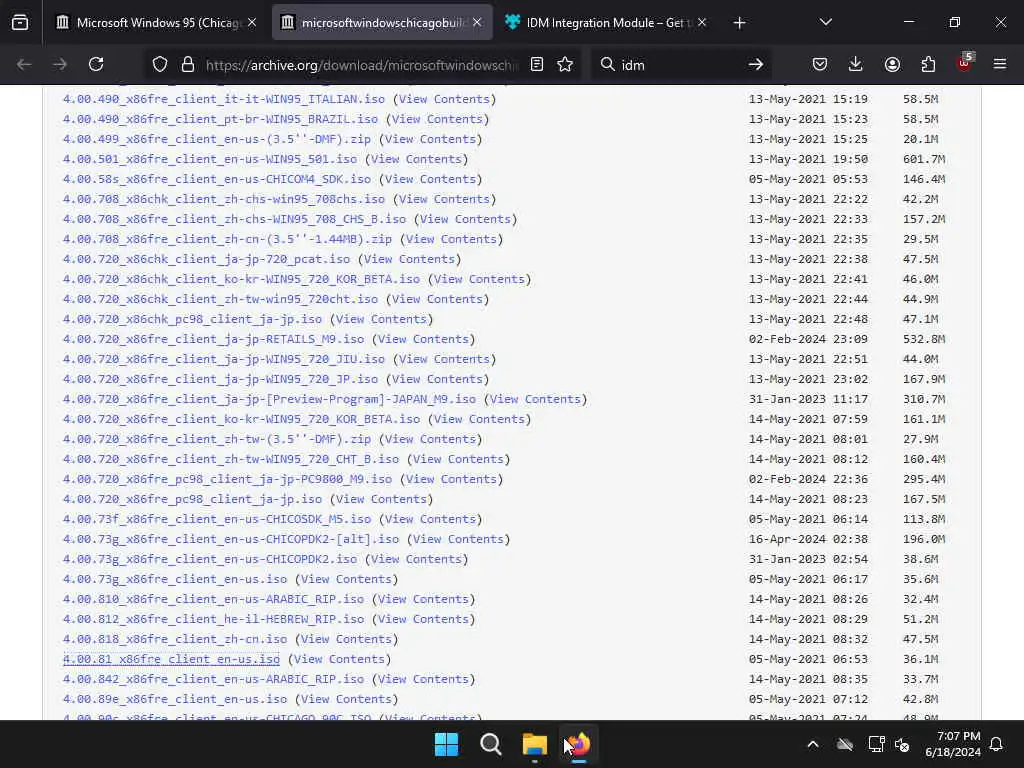Close the microsoftwindowschicagobuild tab
The image size is (1024, 768).
[x=477, y=23]
